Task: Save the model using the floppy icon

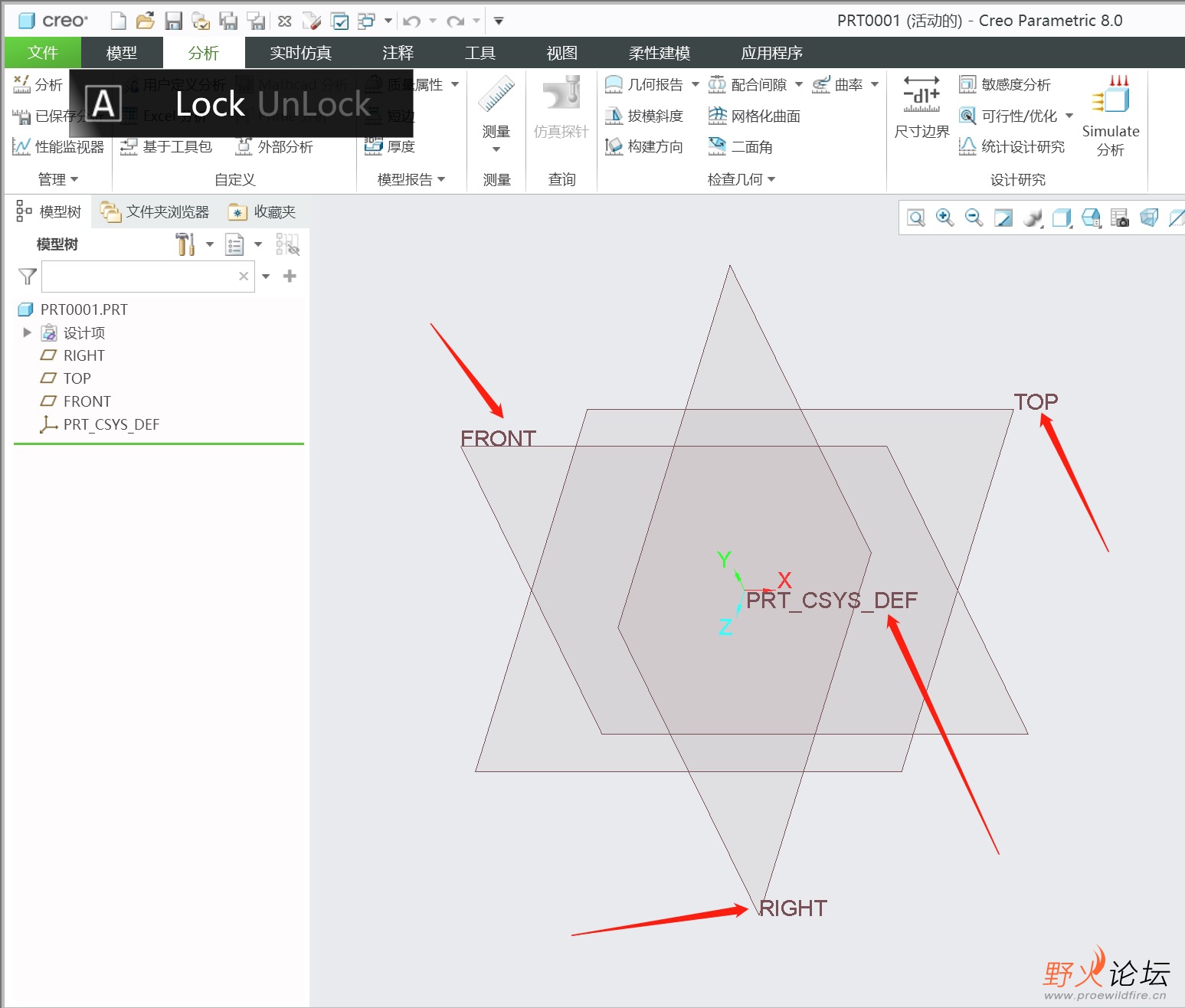Action: point(174,21)
